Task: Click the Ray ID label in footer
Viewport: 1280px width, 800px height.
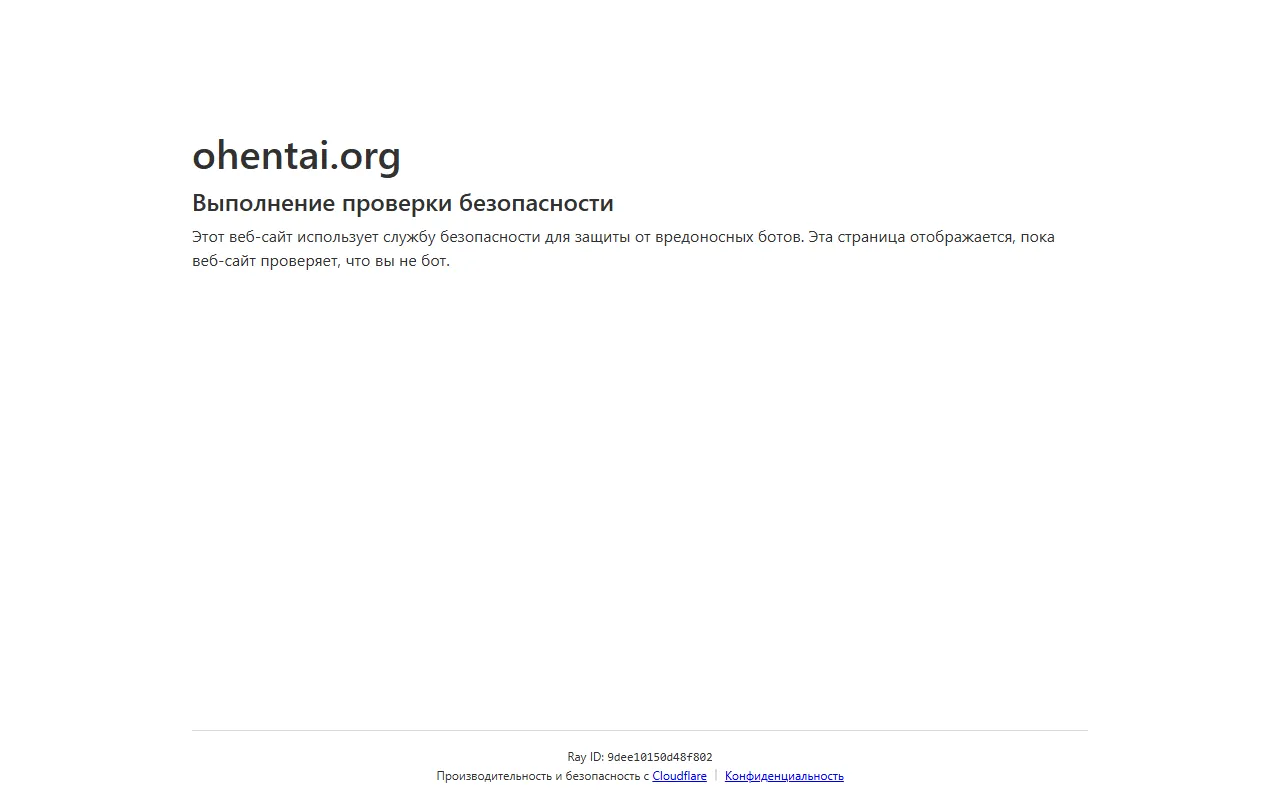Action: pos(585,757)
